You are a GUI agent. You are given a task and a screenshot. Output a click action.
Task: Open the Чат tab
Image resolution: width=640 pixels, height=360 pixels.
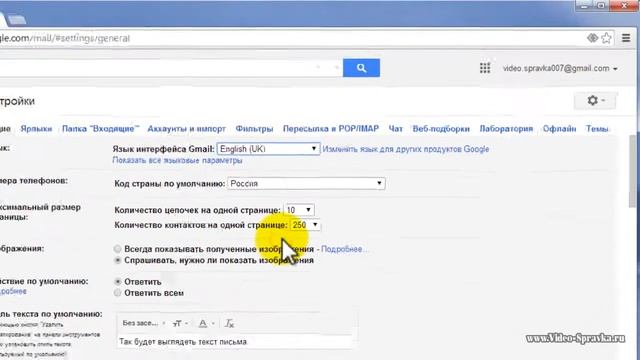point(396,129)
